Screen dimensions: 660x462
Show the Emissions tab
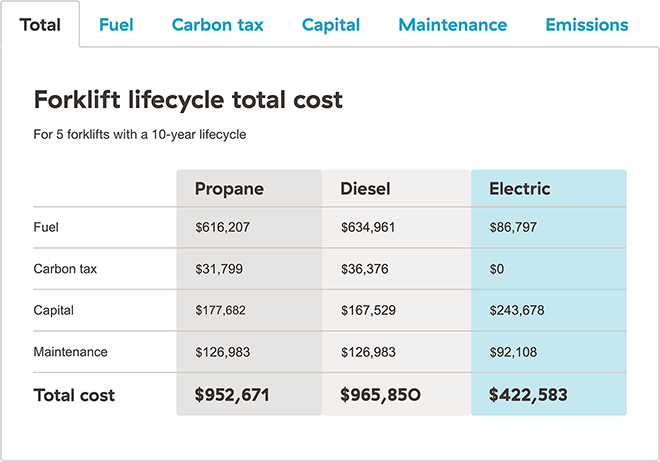click(x=586, y=25)
